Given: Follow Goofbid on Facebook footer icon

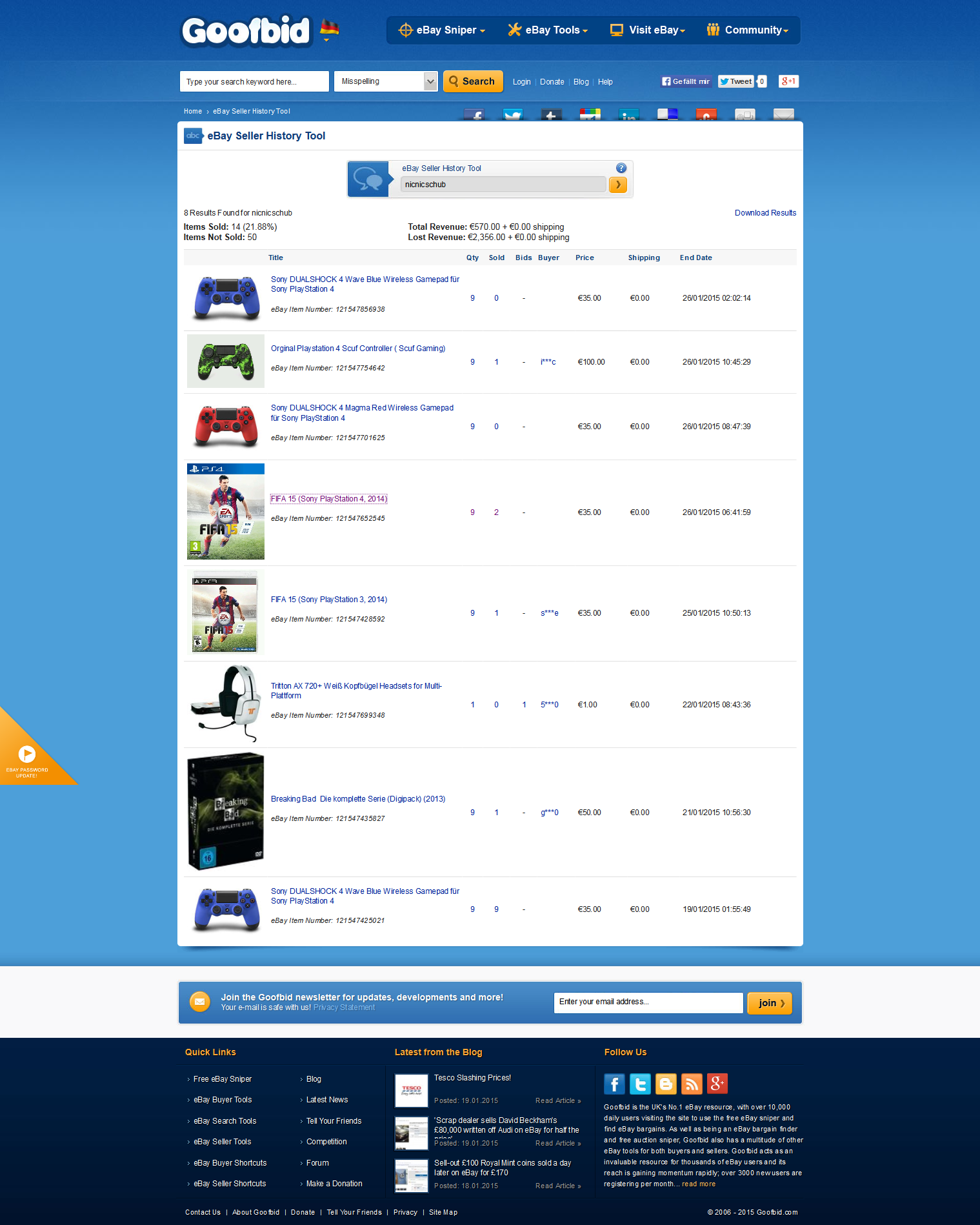Looking at the screenshot, I should [614, 1084].
